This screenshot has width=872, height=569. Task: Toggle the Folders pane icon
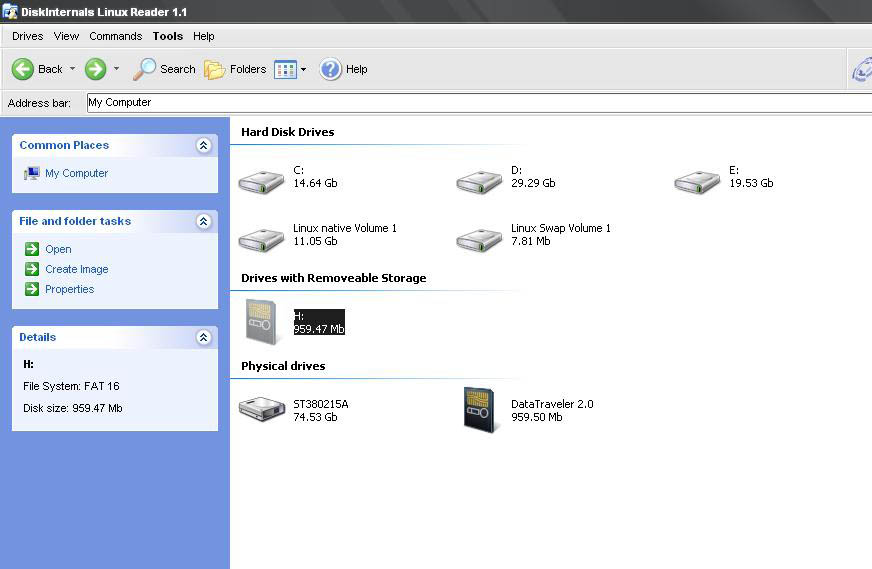(215, 70)
